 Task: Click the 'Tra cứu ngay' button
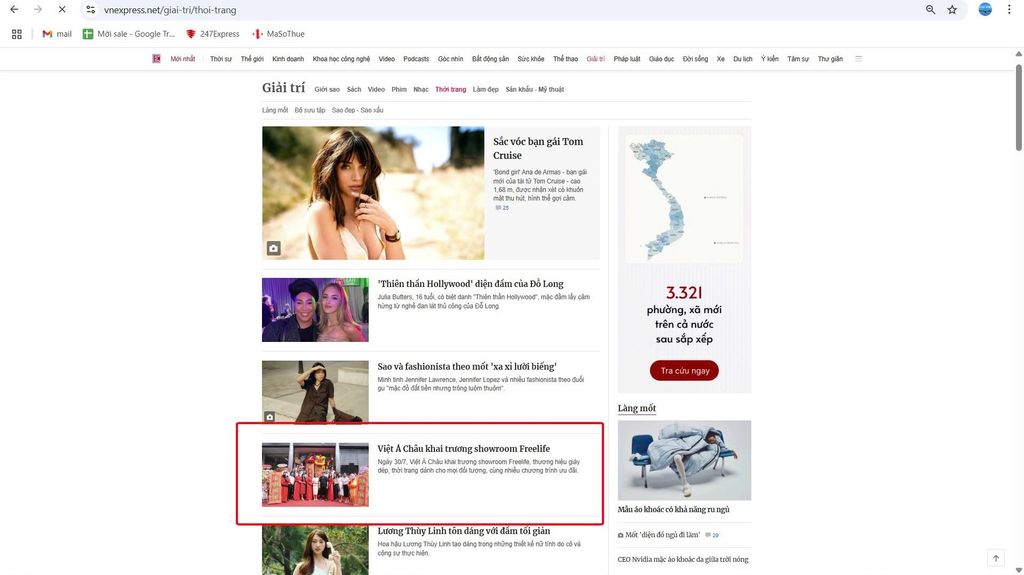tap(684, 371)
